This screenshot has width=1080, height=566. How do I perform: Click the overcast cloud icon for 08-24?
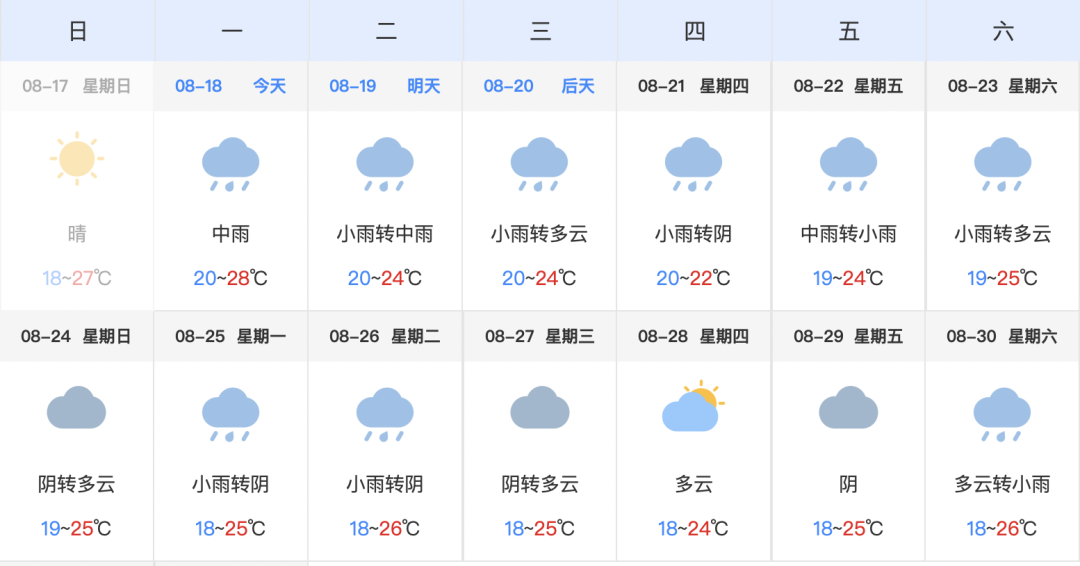76,408
